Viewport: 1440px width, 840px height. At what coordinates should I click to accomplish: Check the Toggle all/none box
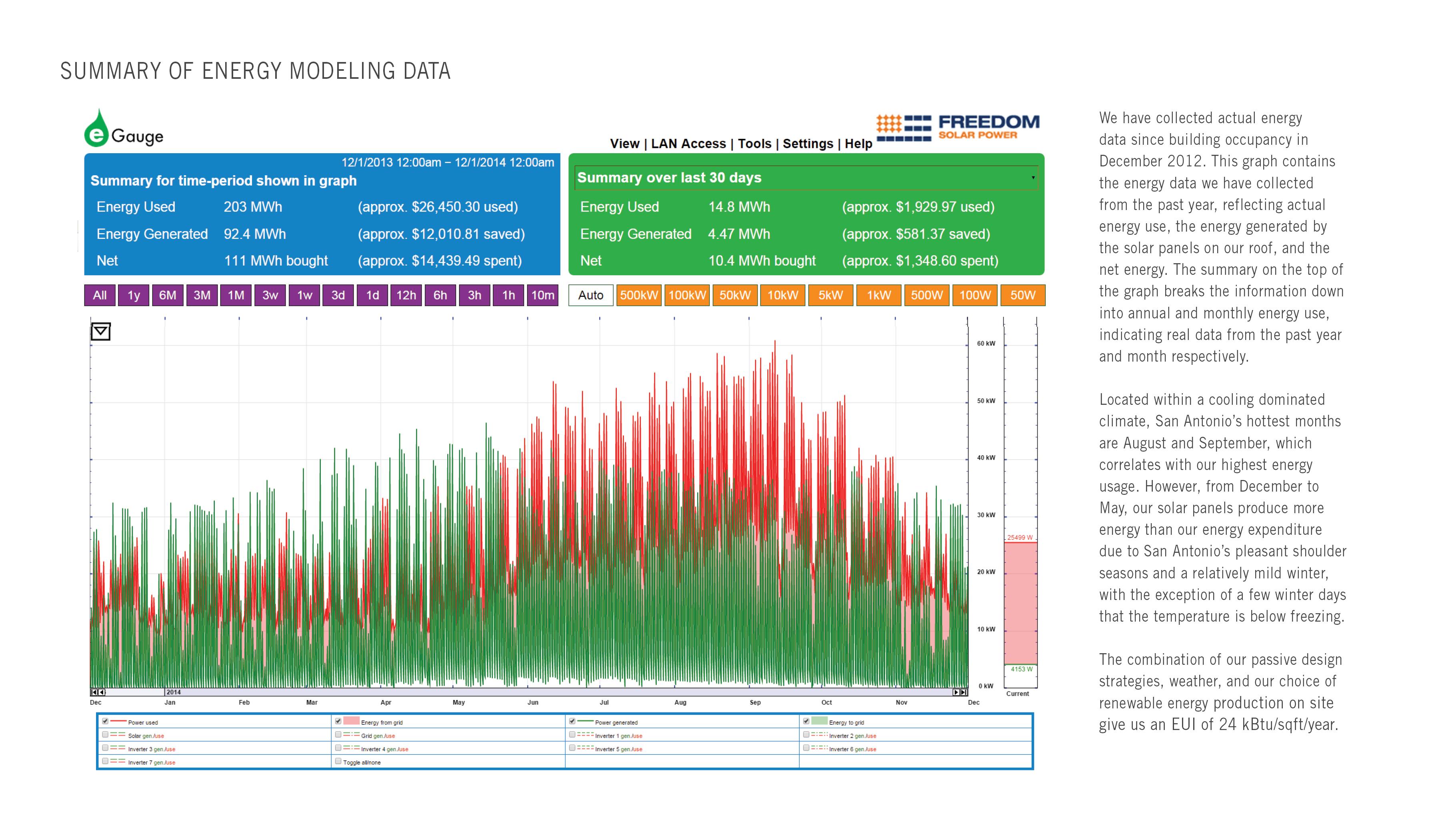click(338, 761)
